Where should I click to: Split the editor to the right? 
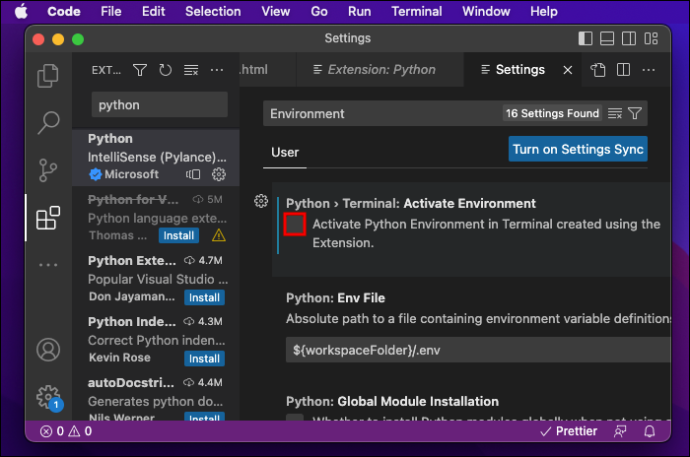[x=624, y=70]
